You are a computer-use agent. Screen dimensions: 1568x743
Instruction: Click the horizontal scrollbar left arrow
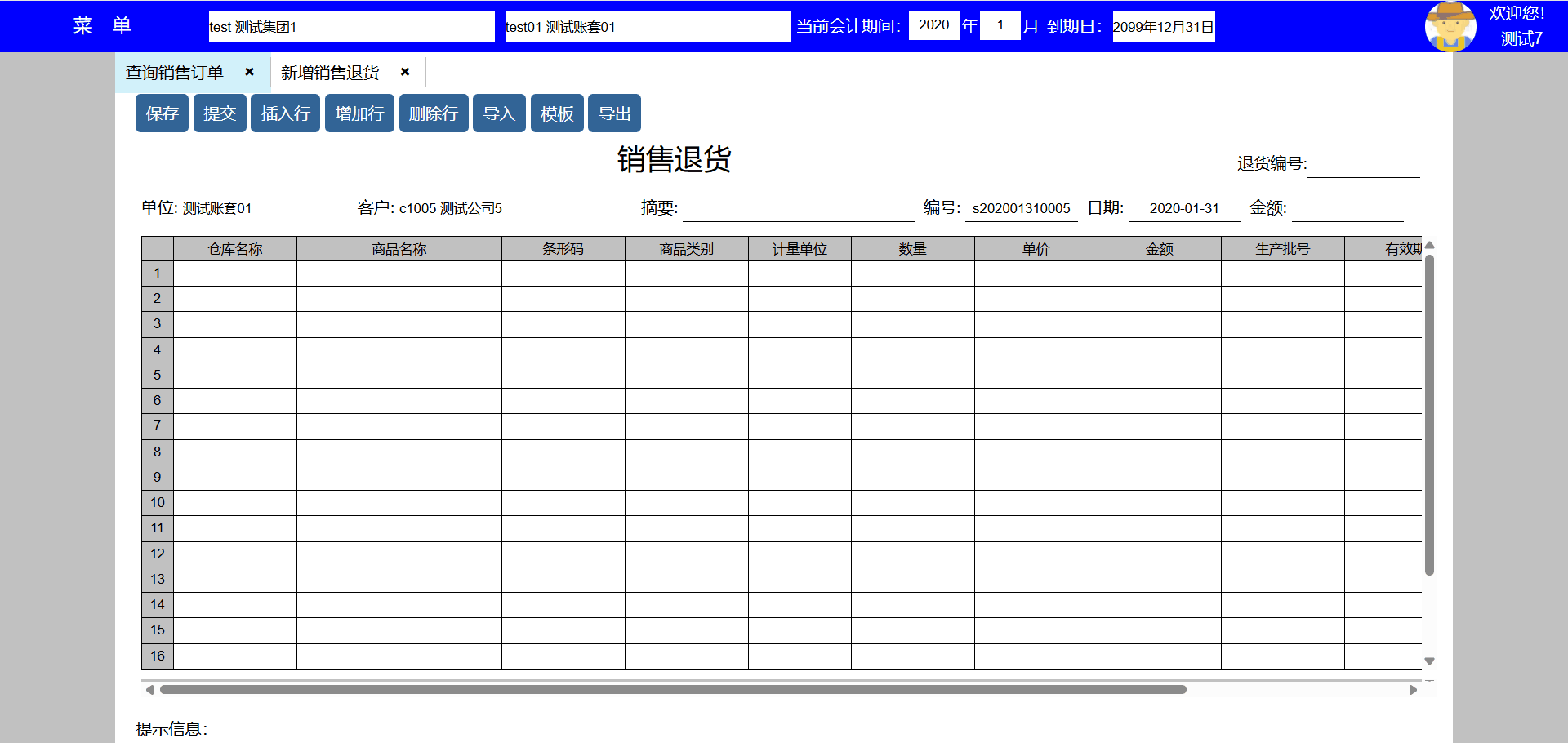tap(149, 690)
